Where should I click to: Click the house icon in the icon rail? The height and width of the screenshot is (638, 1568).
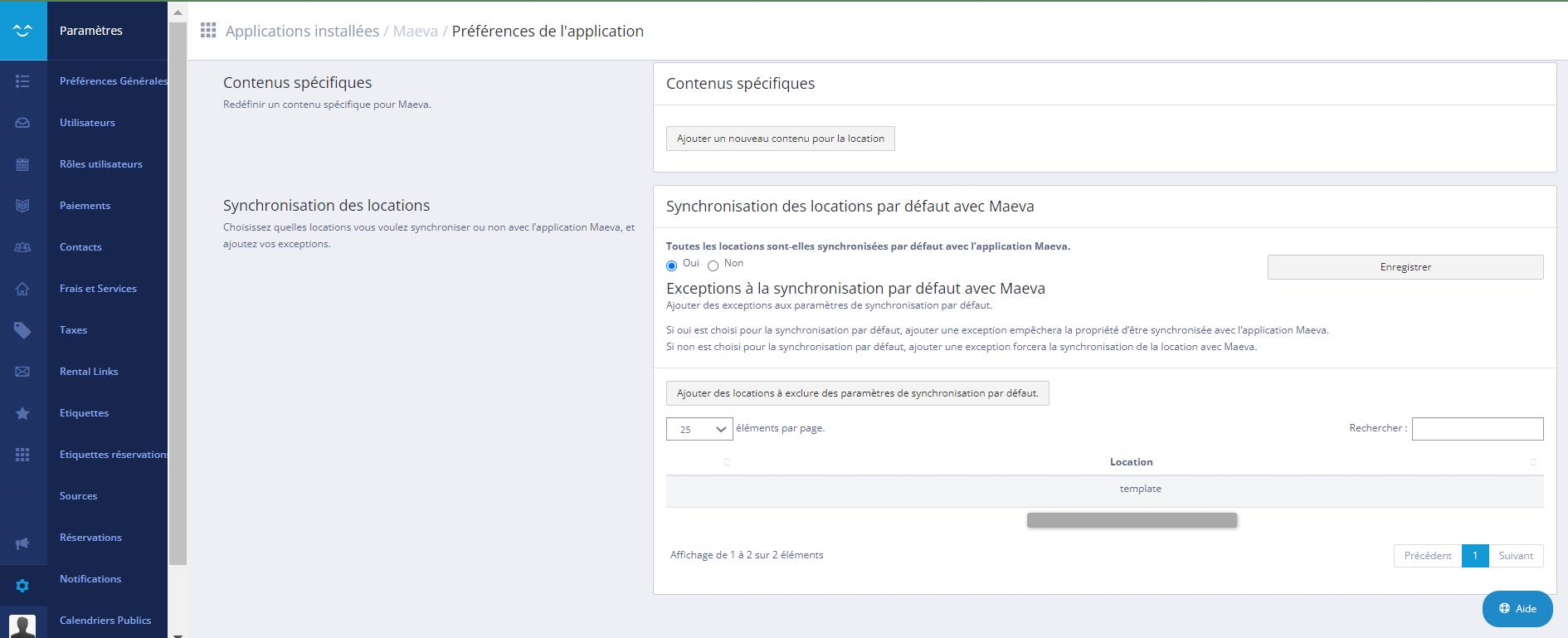[22, 289]
